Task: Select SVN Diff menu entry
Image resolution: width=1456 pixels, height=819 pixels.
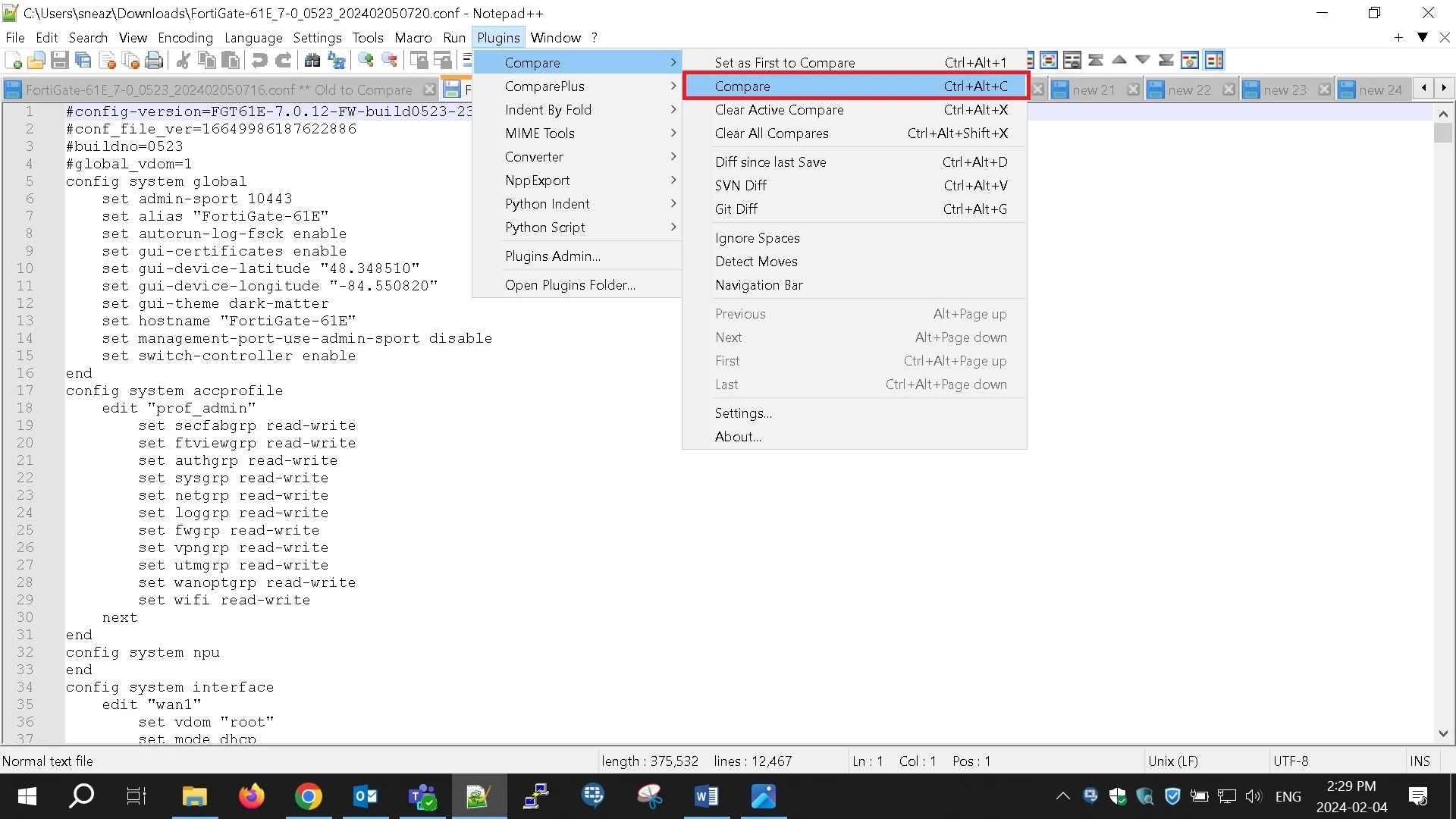Action: tap(855, 186)
